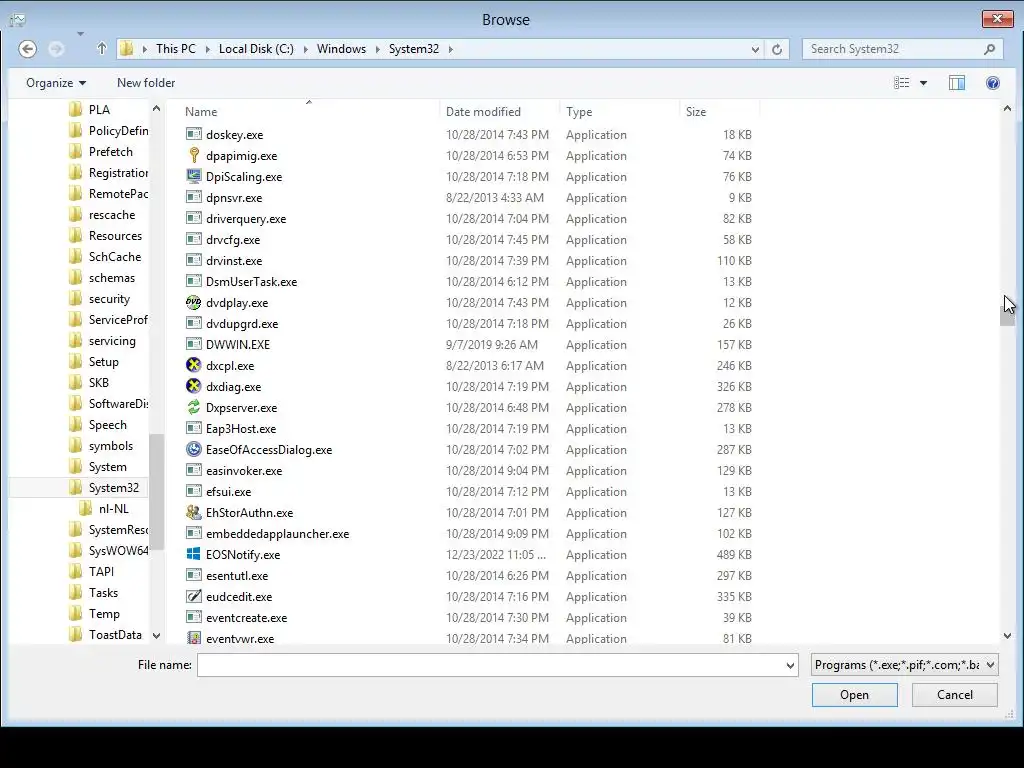Click the folder tree scrollbar thumb
The width and height of the screenshot is (1024, 768).
pyautogui.click(x=156, y=492)
